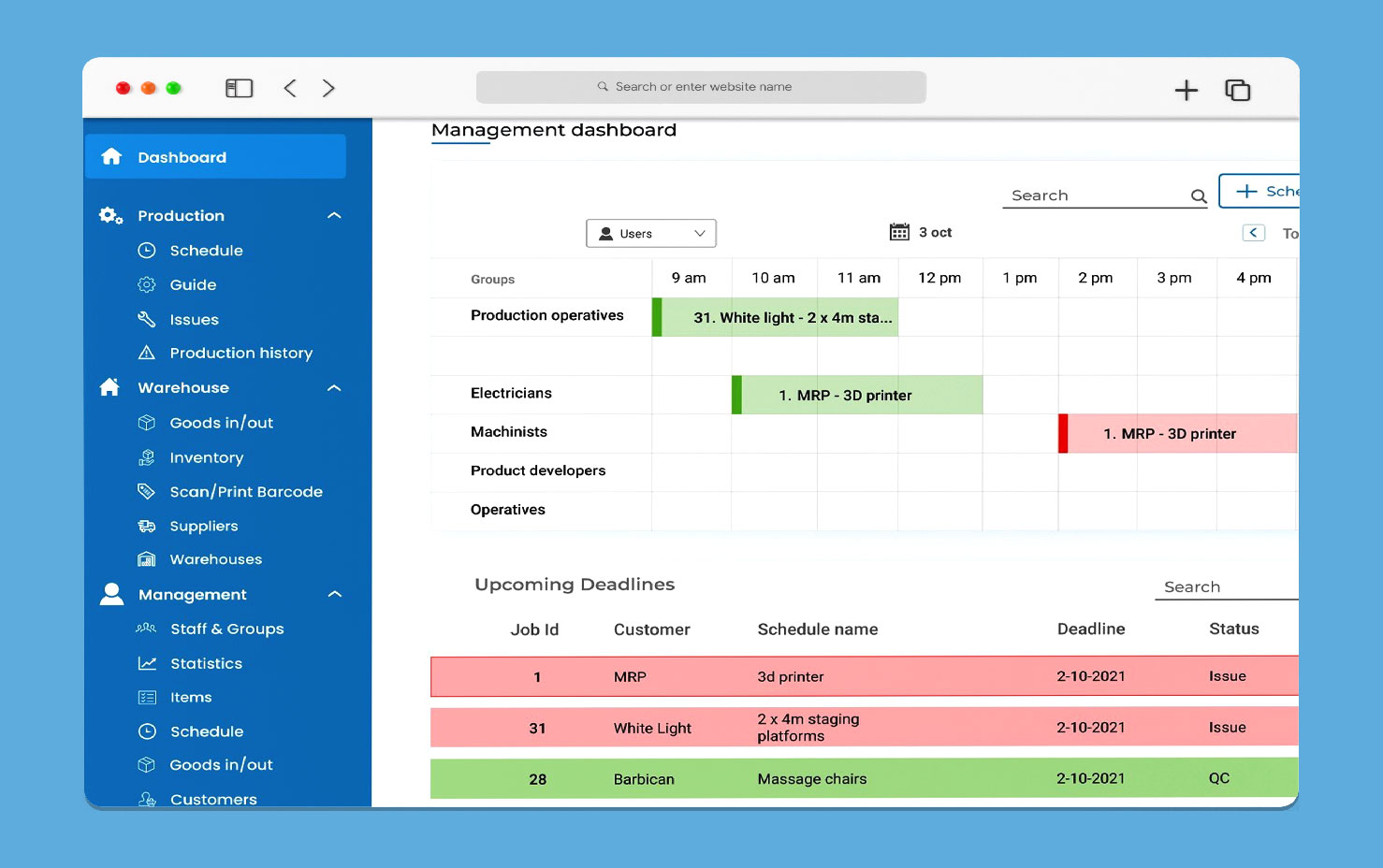Image resolution: width=1383 pixels, height=868 pixels.
Task: Go to Staff & Groups page
Action: tap(226, 629)
